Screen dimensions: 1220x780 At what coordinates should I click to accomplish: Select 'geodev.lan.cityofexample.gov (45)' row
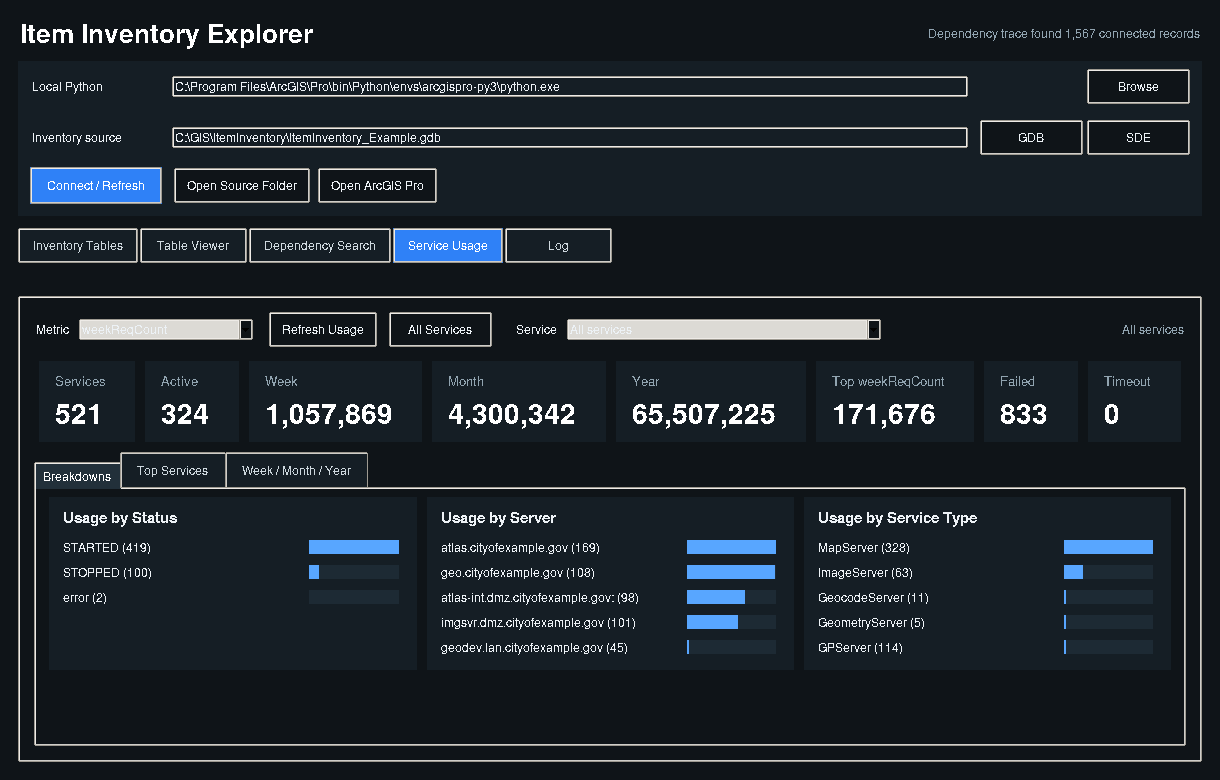pos(608,648)
